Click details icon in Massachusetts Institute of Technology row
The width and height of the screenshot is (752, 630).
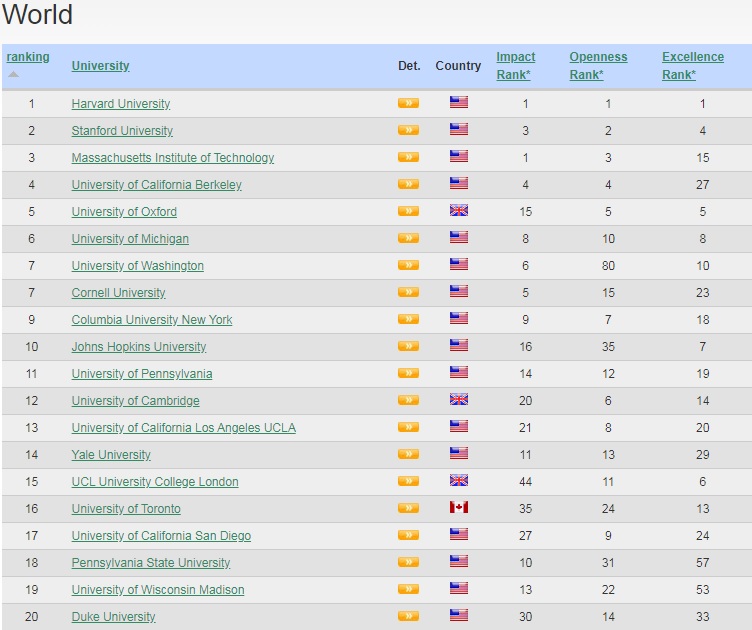click(408, 157)
